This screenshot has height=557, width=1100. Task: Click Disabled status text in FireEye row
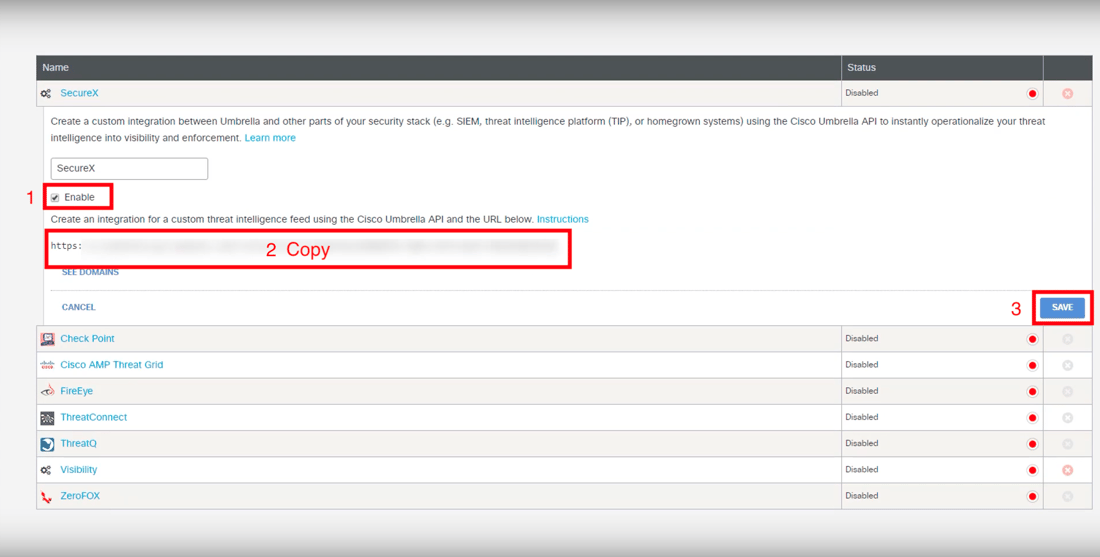click(861, 391)
